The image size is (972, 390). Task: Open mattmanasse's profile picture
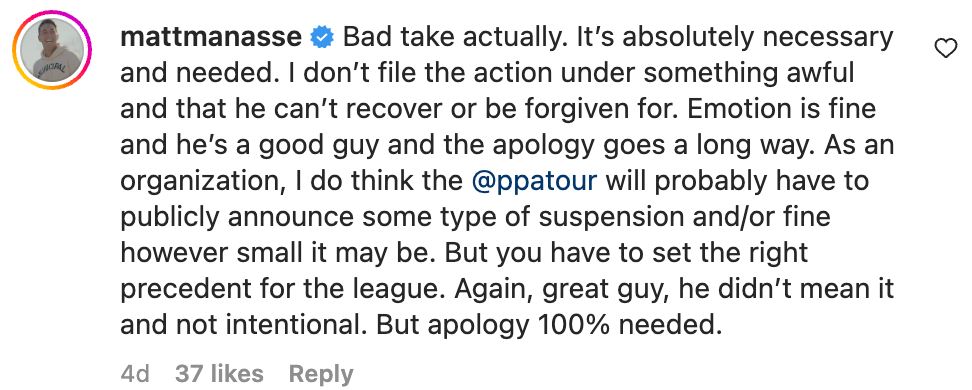[51, 50]
